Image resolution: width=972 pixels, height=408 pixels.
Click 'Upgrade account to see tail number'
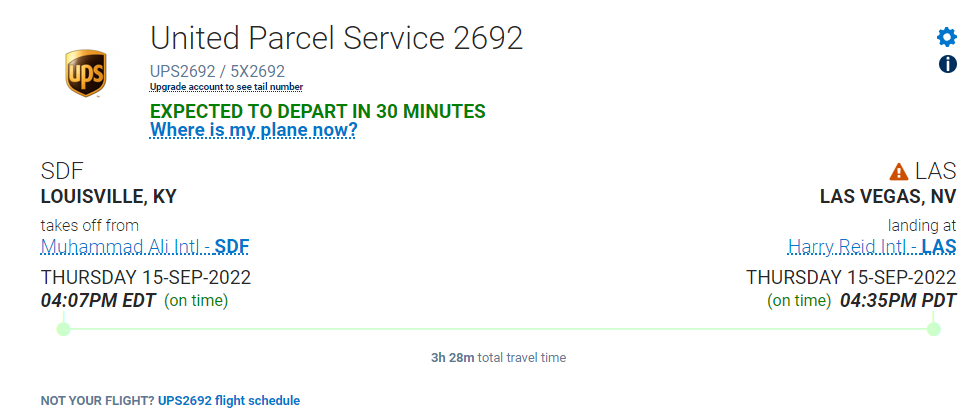tap(226, 87)
